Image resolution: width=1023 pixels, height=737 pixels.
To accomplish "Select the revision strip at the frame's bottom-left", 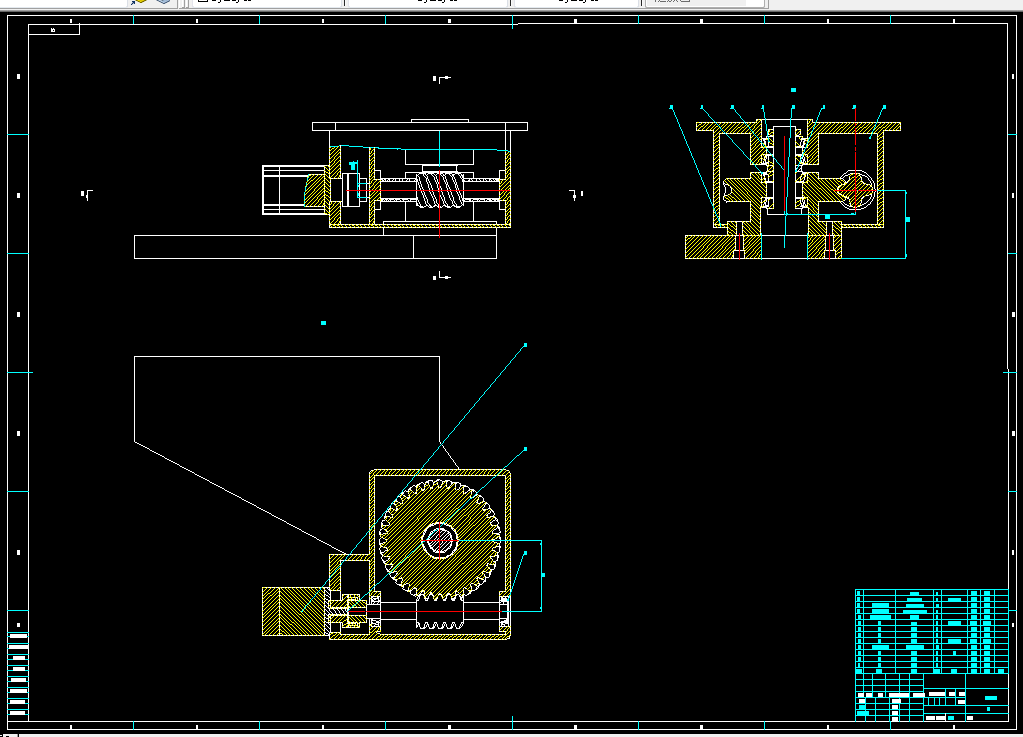I will click(18, 675).
